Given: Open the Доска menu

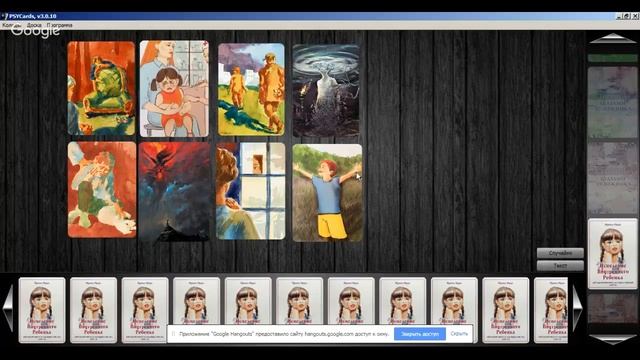Looking at the screenshot, I should 34,25.
